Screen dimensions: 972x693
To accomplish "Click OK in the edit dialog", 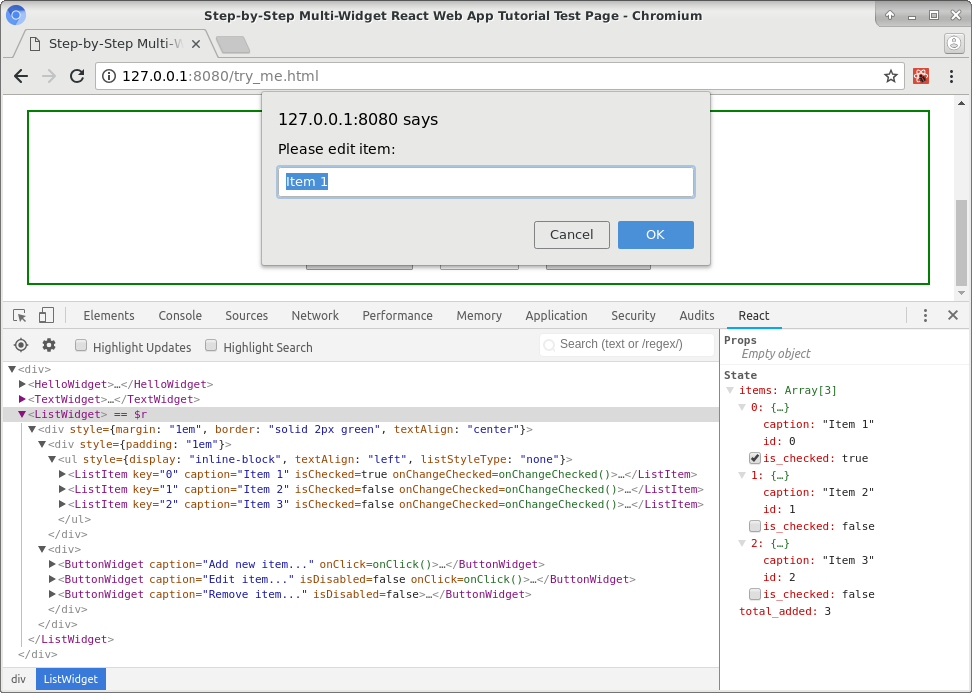I will coord(656,235).
